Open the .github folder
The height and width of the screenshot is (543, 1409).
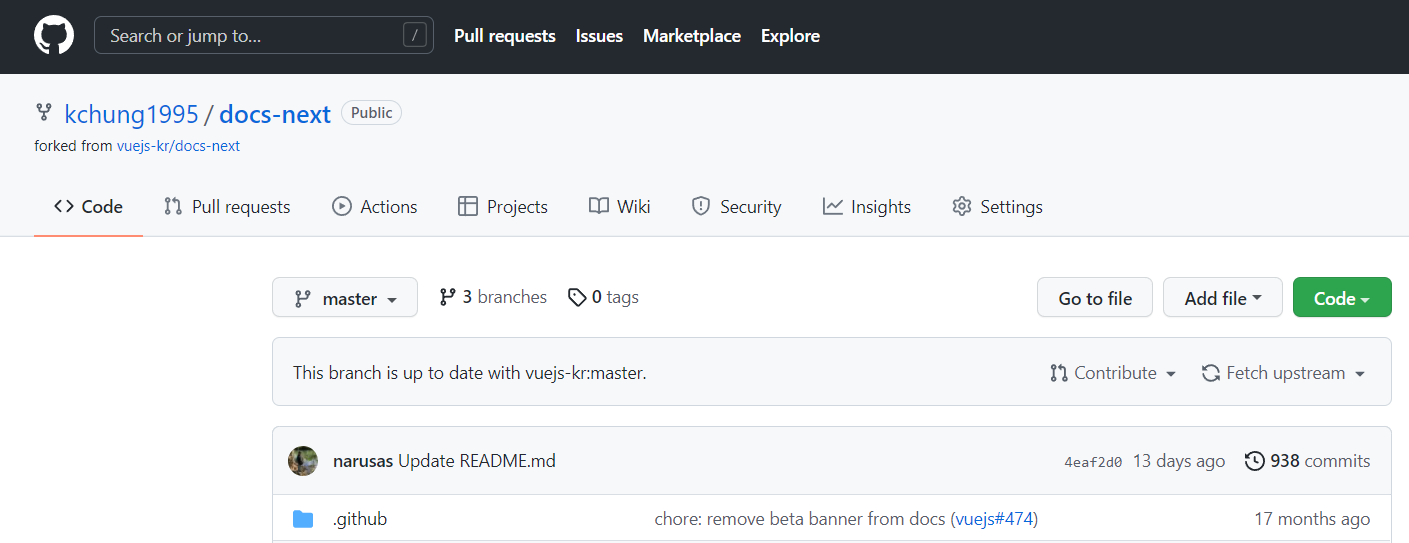[360, 519]
